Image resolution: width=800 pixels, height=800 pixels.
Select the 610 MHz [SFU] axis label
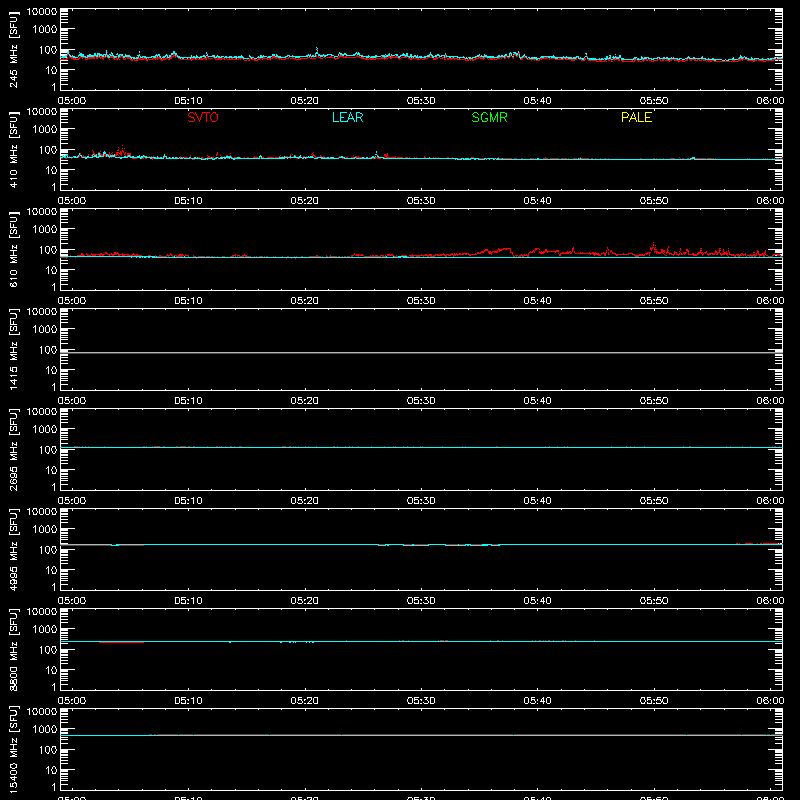coord(13,249)
